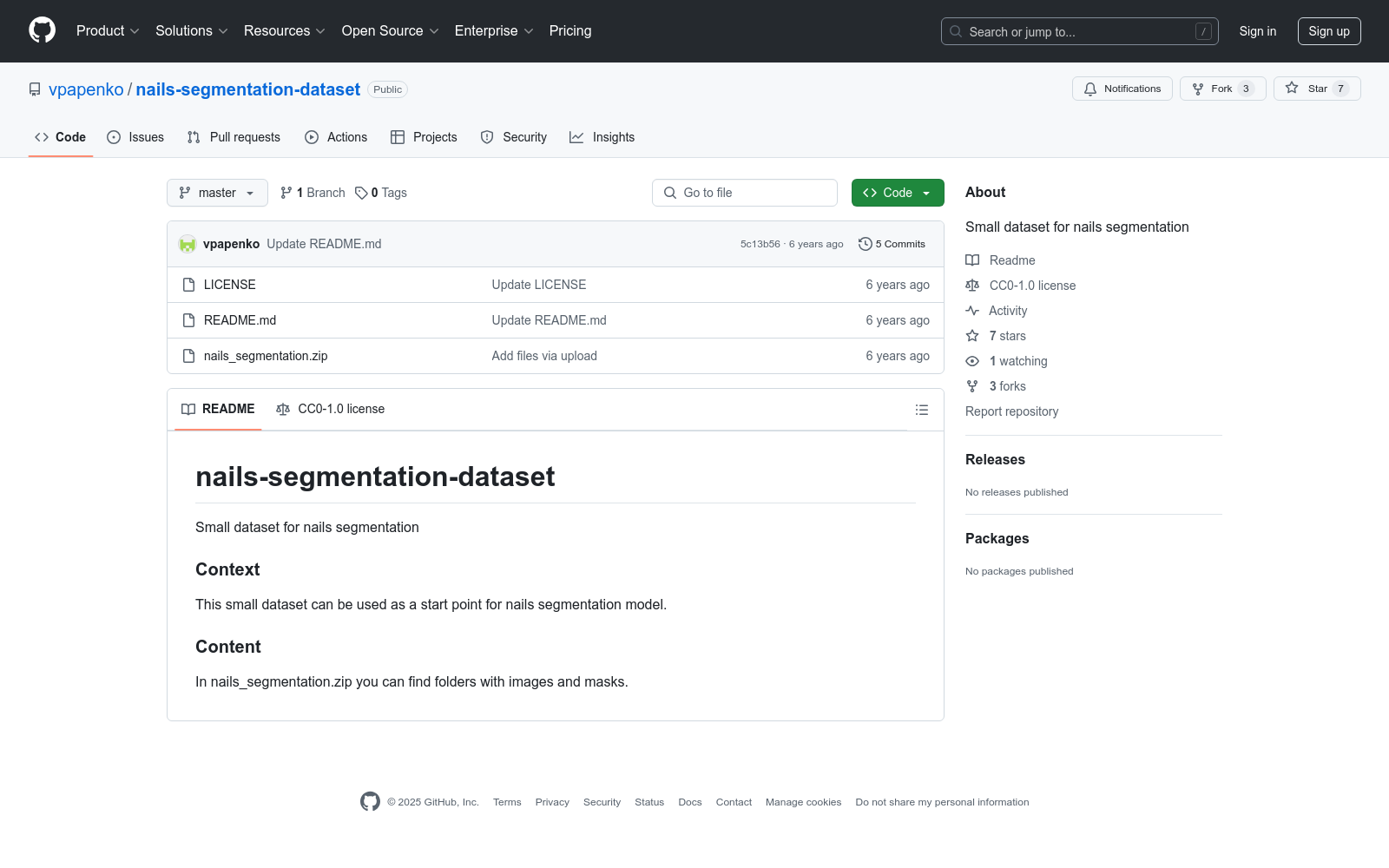Open the Insights tab
The image size is (1389, 868).
(x=602, y=137)
